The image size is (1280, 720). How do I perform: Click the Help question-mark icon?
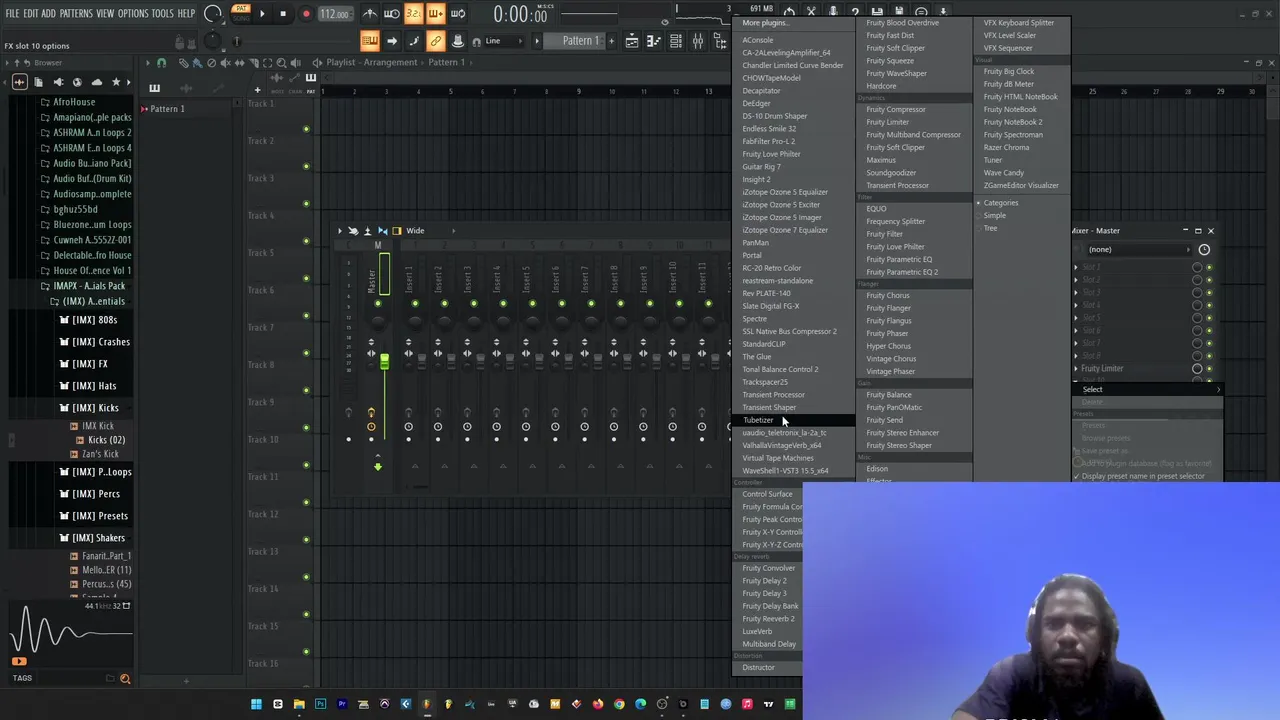tap(855, 12)
